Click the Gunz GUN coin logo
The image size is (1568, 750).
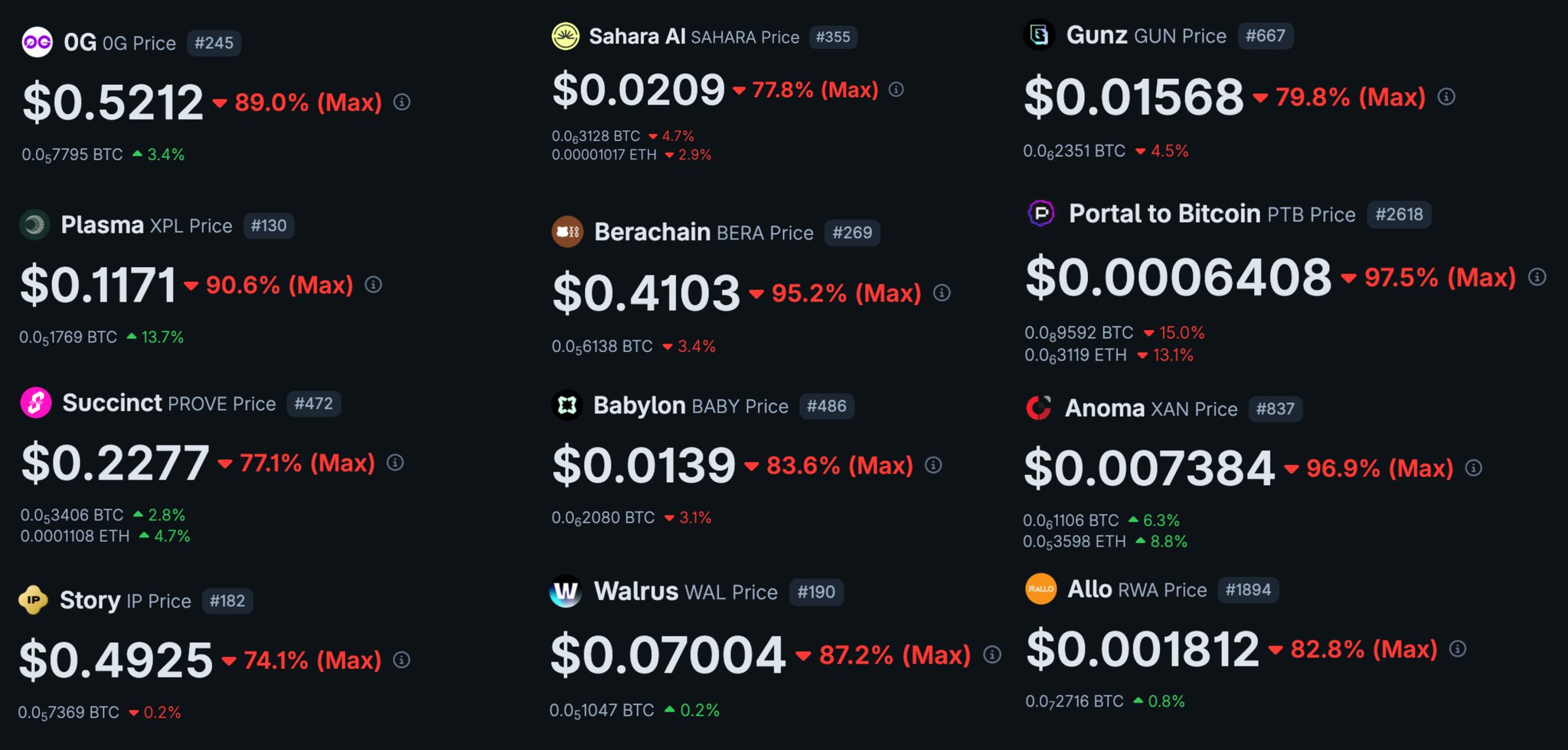(x=1040, y=35)
